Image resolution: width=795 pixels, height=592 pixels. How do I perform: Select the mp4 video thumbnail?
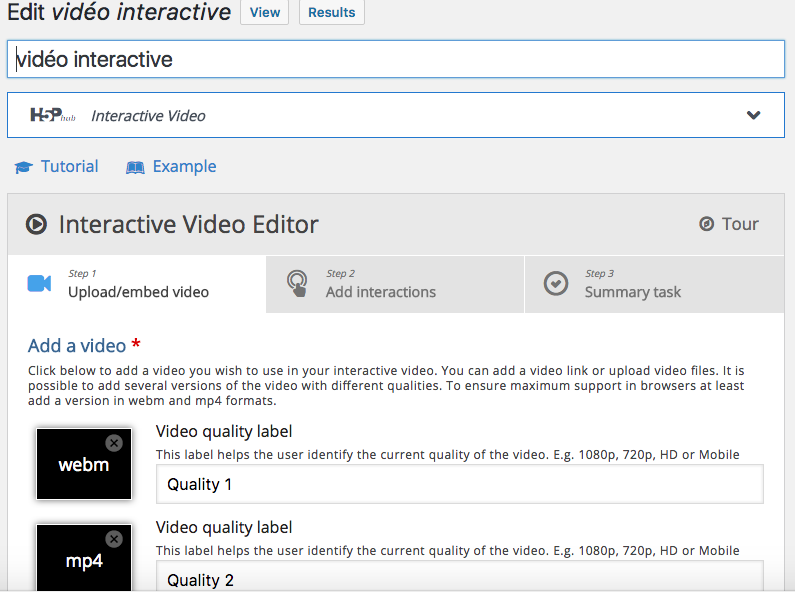coord(84,558)
